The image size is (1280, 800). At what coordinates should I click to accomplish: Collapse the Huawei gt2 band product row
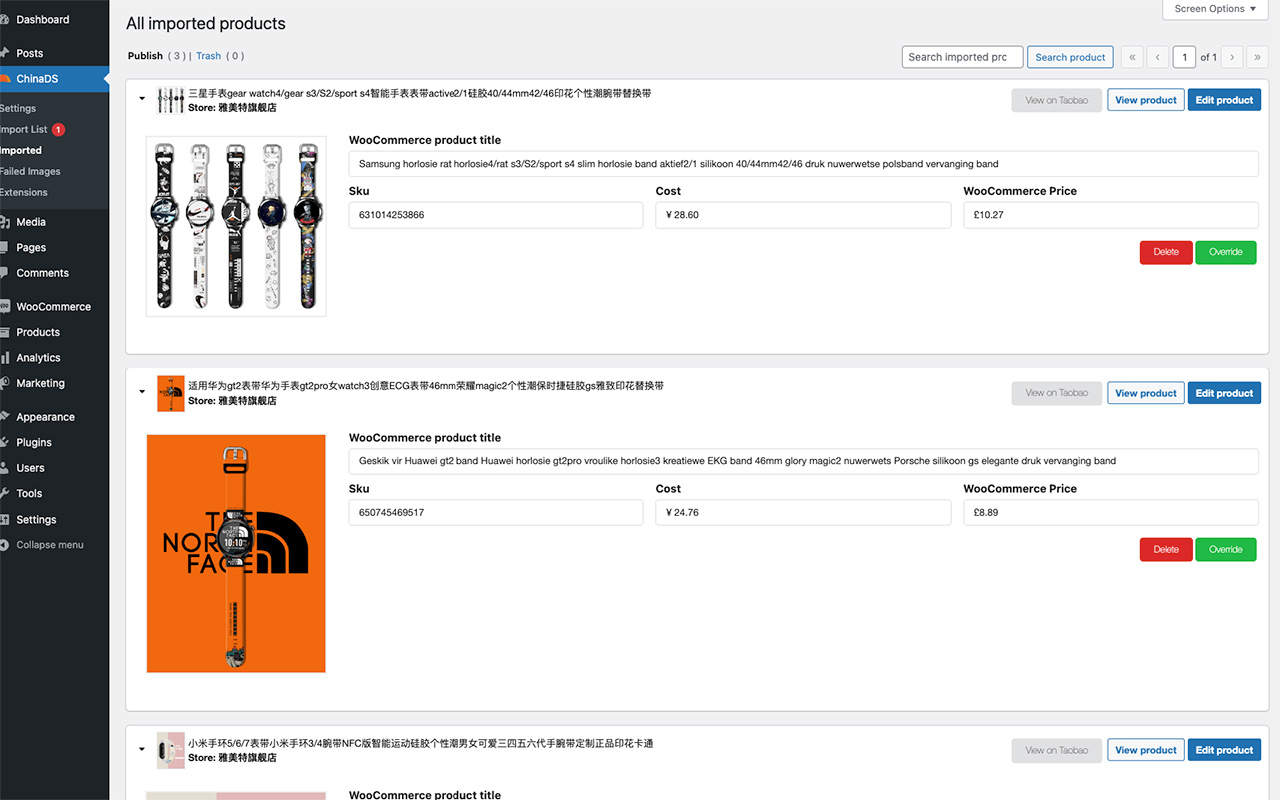point(141,392)
